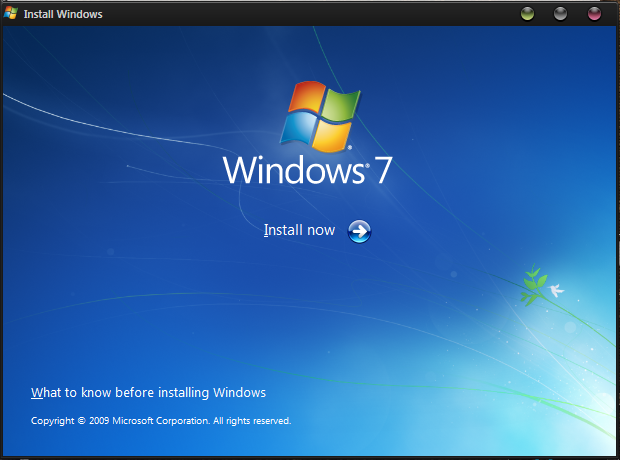Open What to know before installing Windows

(148, 393)
